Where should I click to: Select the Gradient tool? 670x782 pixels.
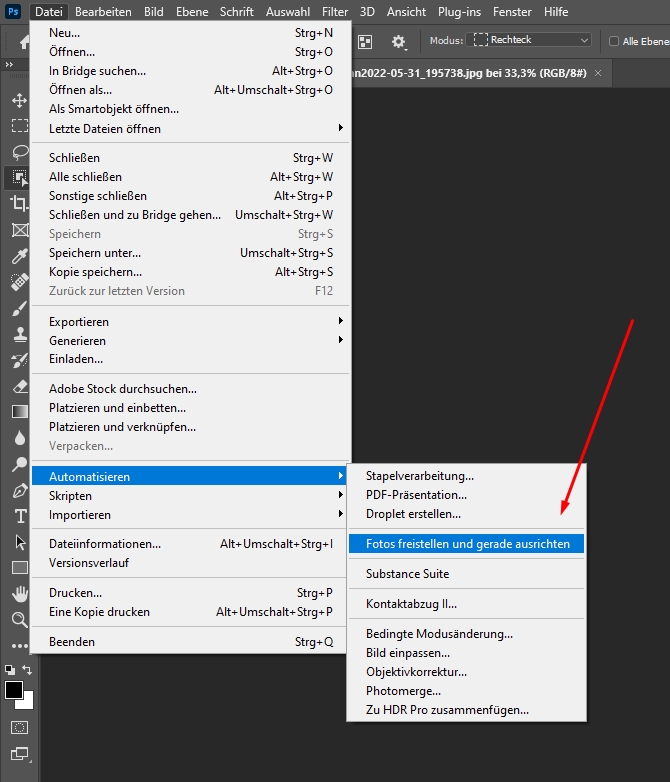point(19,411)
